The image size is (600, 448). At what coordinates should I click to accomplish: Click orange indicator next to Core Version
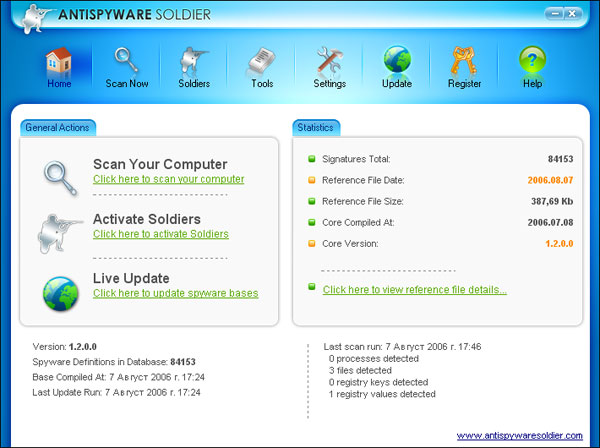(x=312, y=243)
